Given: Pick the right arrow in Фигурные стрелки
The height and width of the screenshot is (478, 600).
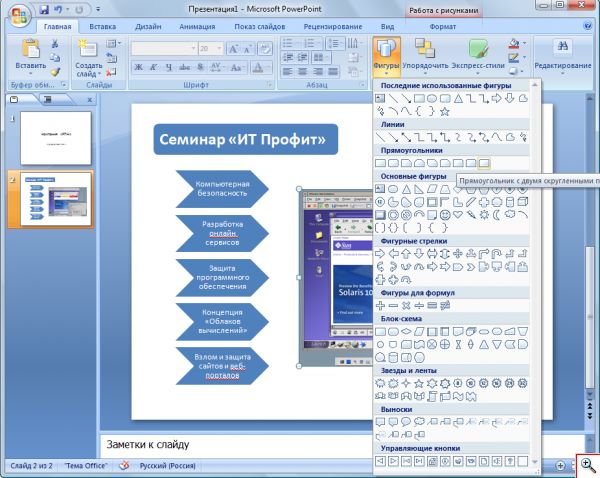Looking at the screenshot, I should click(380, 254).
